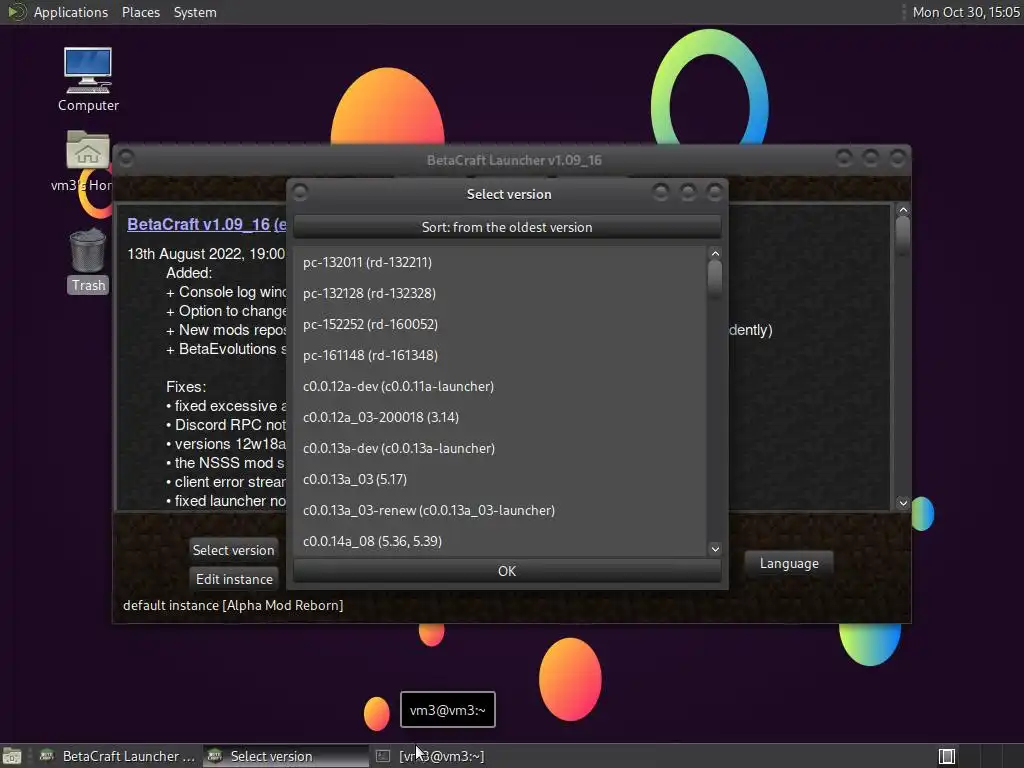The height and width of the screenshot is (768, 1024).
Task: Switch to Select version taskbar entry
Action: click(x=285, y=756)
